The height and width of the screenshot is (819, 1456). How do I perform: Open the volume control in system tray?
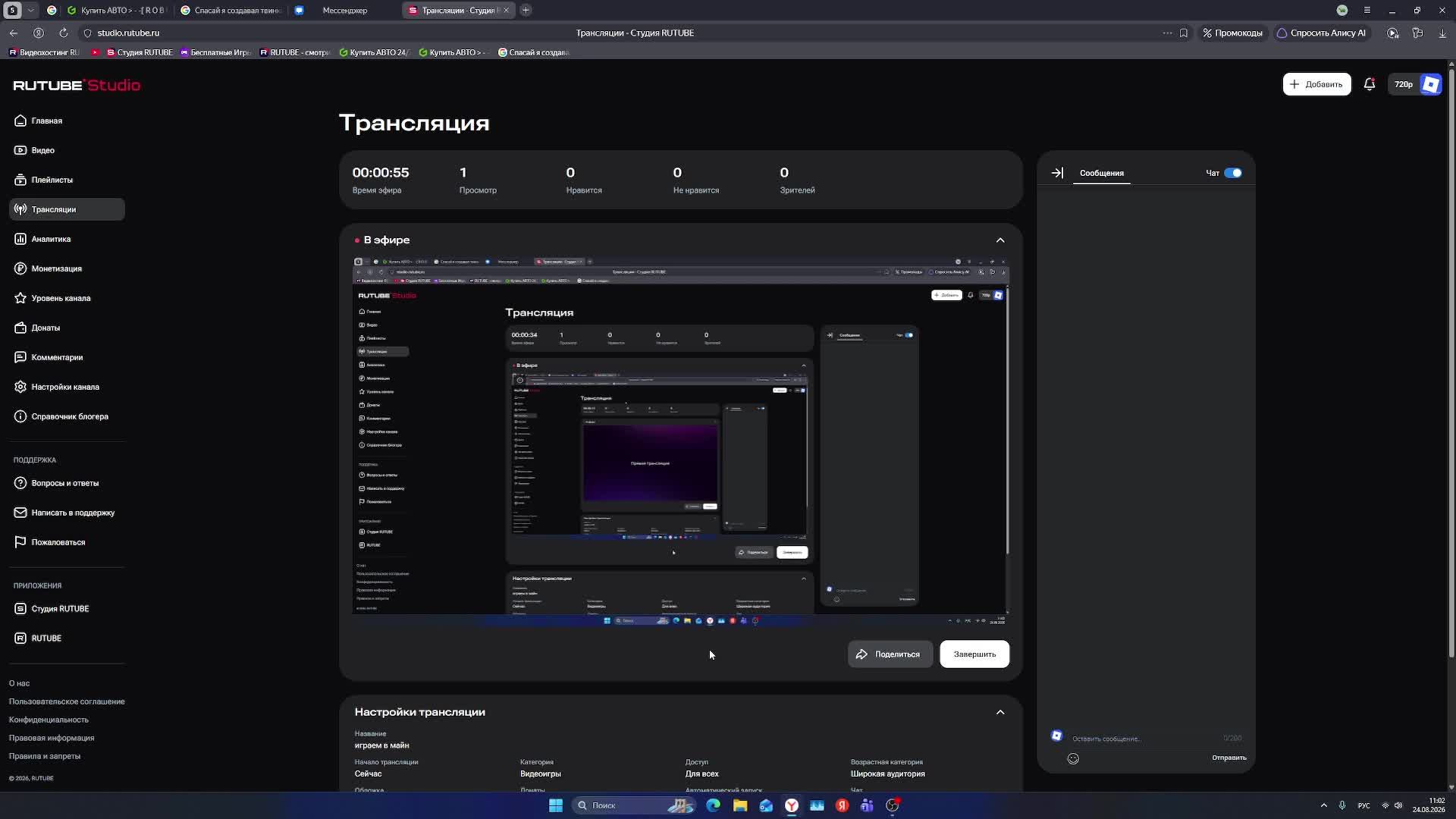1398,805
